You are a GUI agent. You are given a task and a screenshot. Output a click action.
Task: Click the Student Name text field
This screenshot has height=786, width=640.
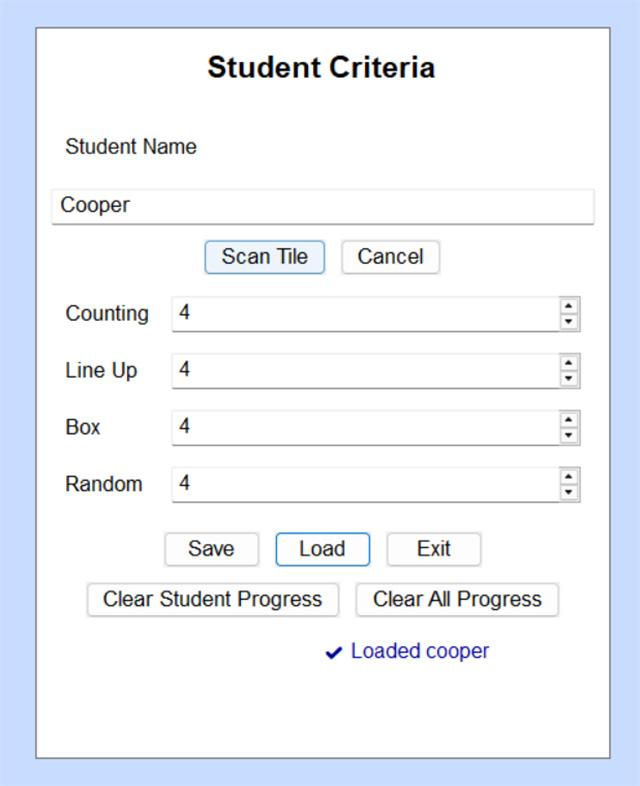tap(322, 206)
